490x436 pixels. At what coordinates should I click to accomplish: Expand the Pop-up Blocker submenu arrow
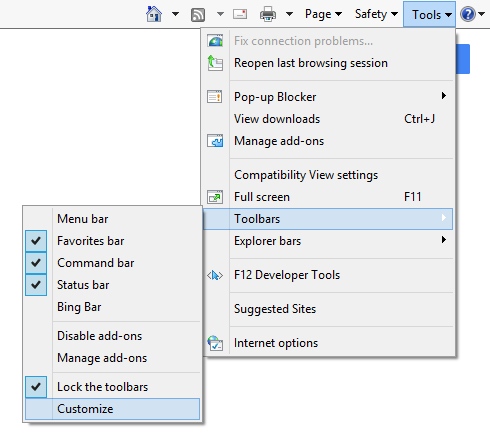[x=444, y=96]
